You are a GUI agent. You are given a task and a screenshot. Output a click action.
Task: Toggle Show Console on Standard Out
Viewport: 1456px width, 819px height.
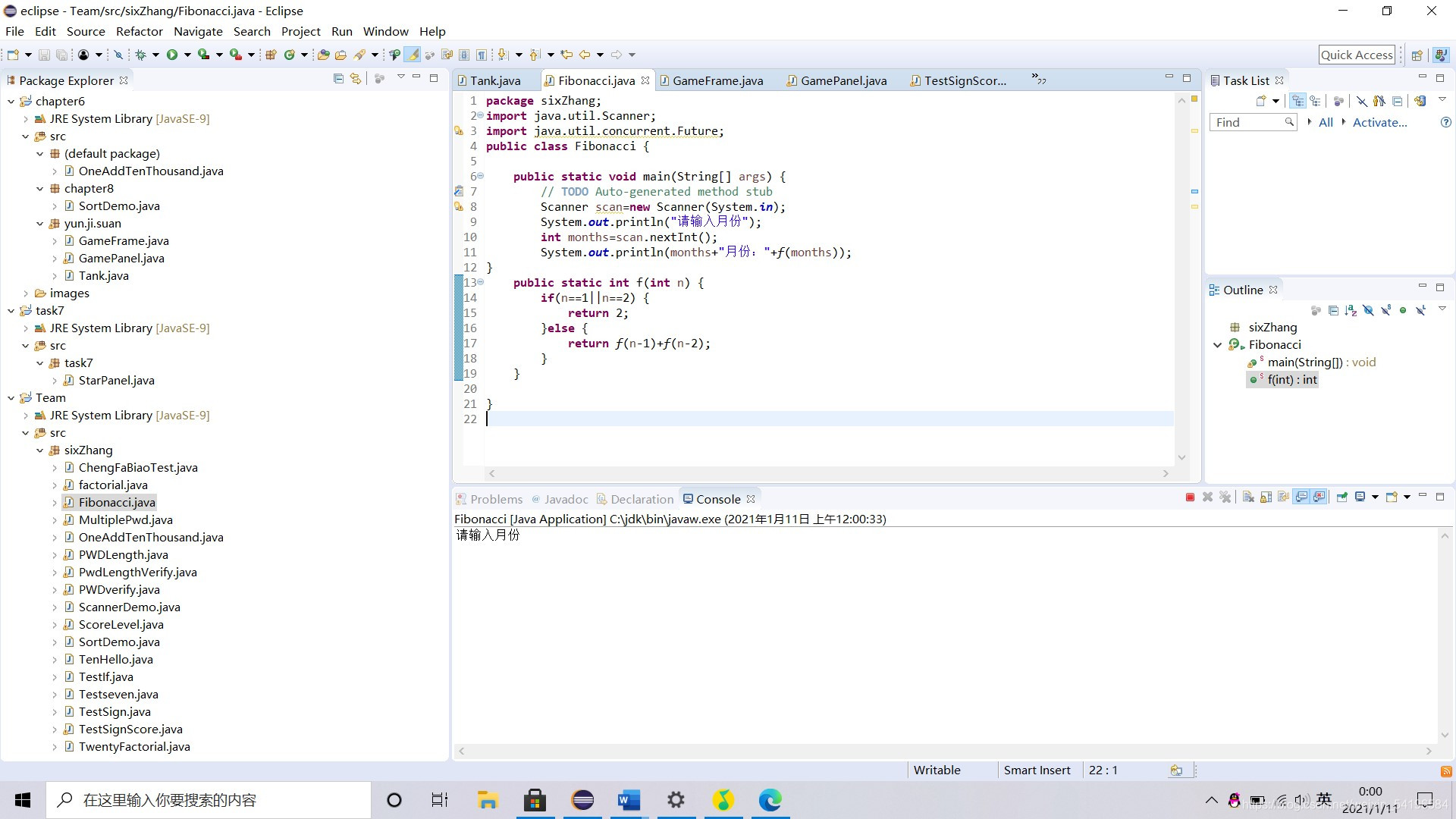point(1301,497)
